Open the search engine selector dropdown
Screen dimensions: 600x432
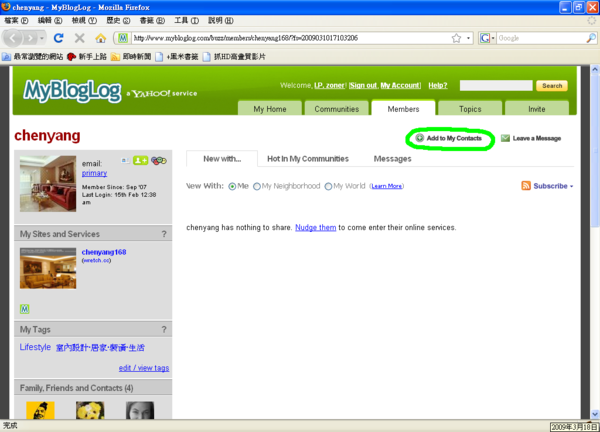point(493,38)
